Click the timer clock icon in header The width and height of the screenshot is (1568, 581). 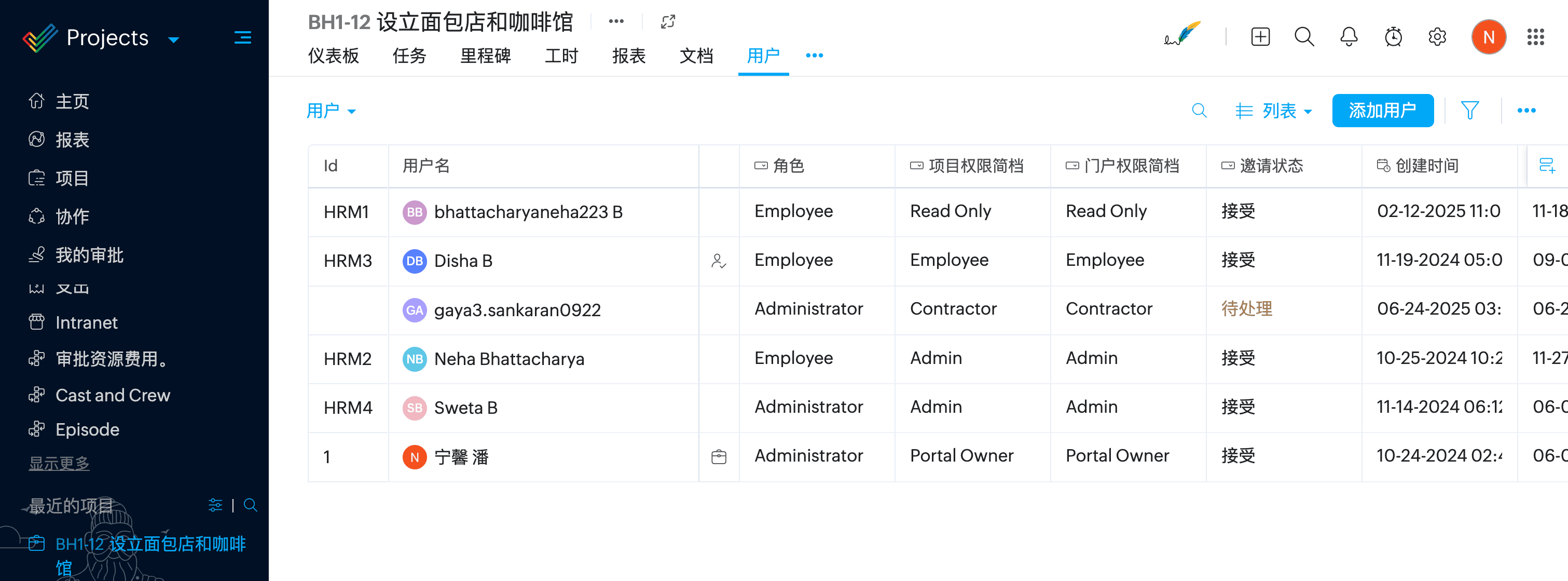tap(1393, 37)
